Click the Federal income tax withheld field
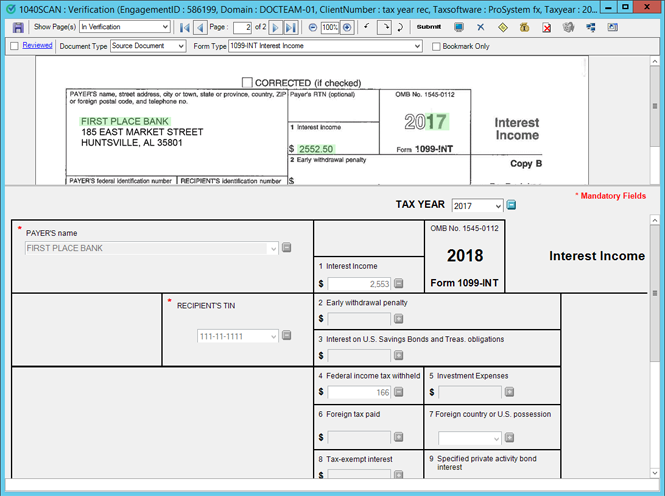 point(359,392)
